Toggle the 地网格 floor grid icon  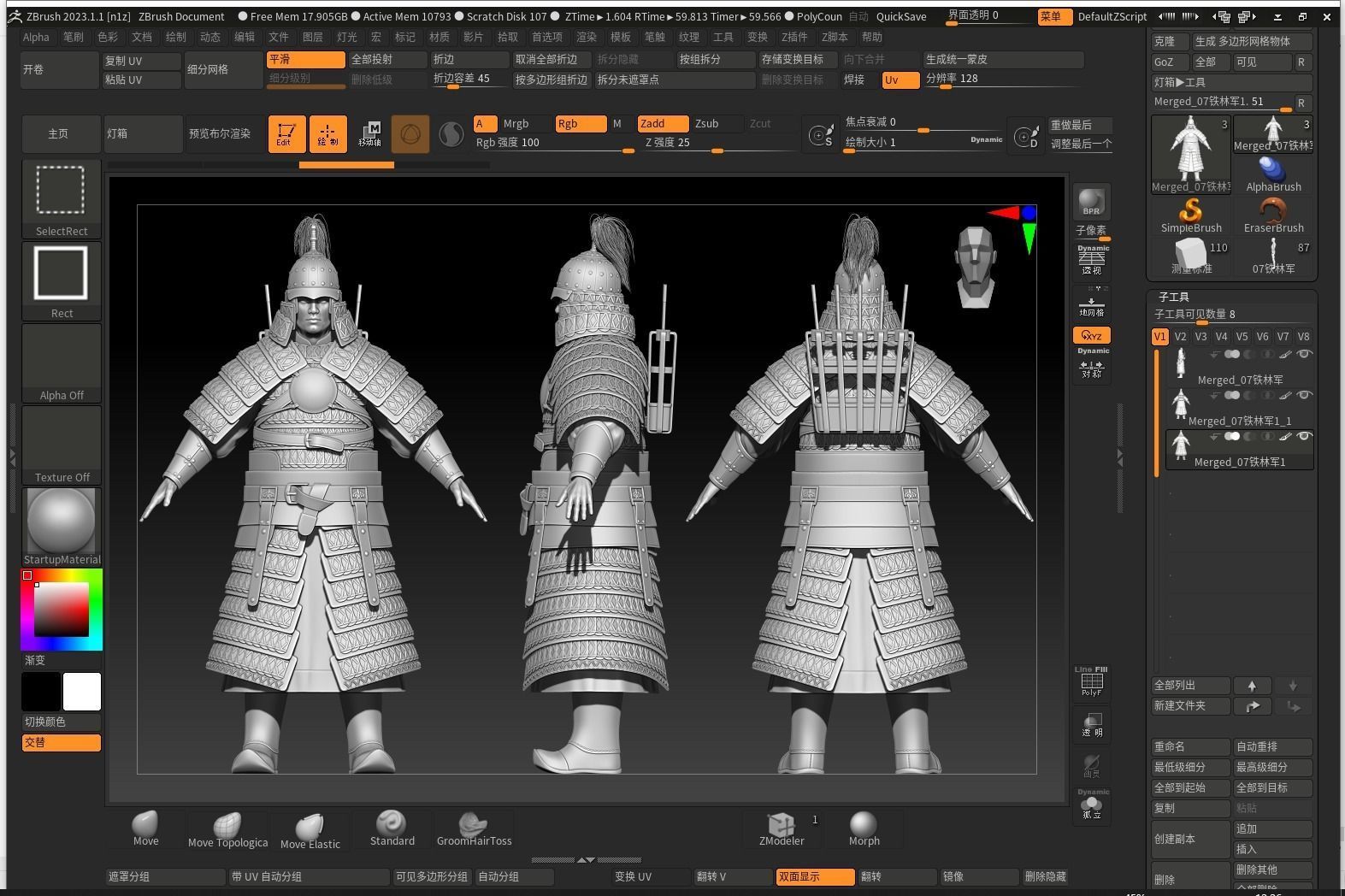click(1092, 303)
